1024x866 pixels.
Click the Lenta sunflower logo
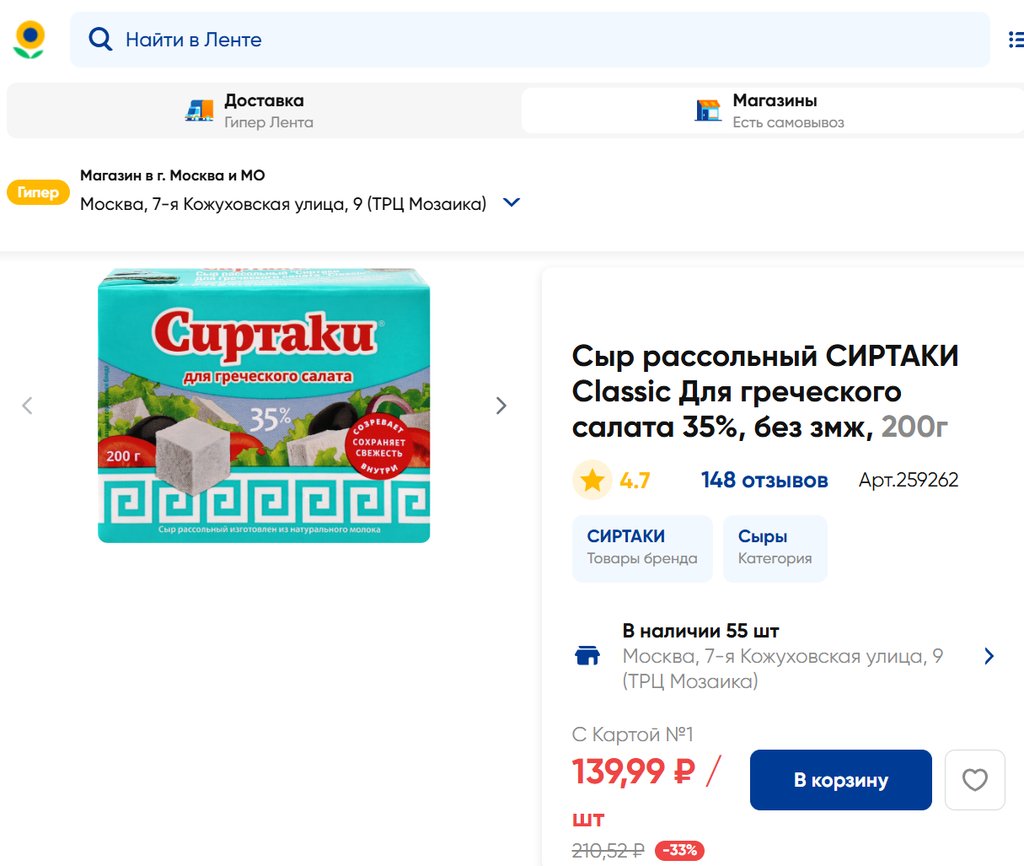29,39
